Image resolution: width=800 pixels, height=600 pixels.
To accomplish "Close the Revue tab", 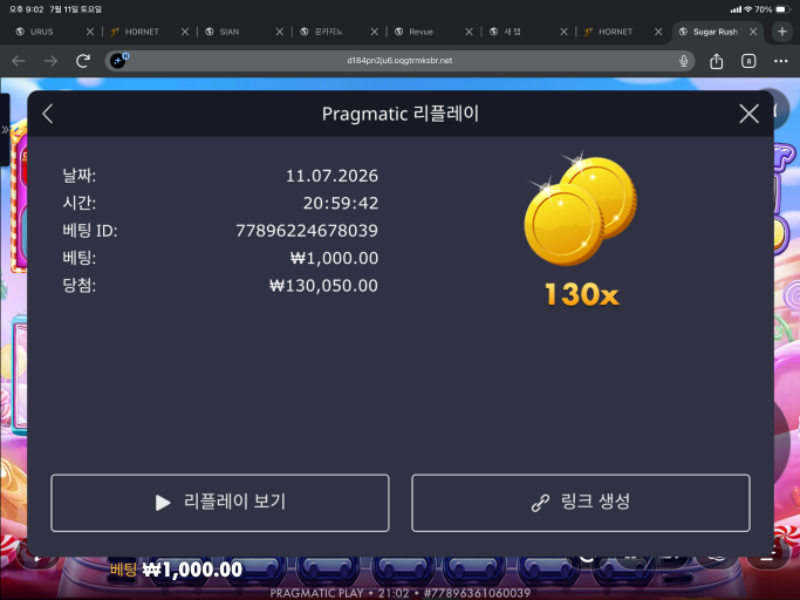I will (x=468, y=32).
